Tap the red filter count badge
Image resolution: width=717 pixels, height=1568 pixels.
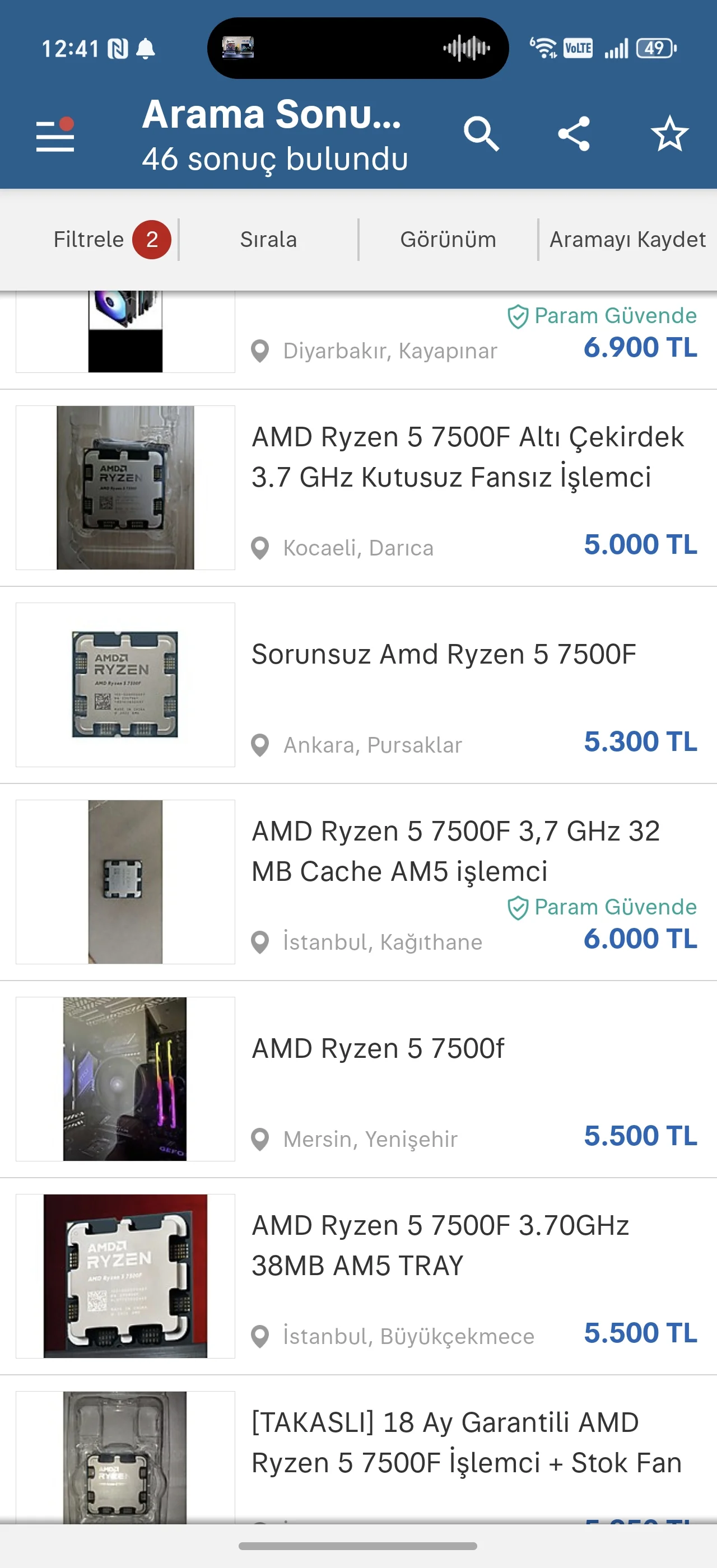click(152, 239)
